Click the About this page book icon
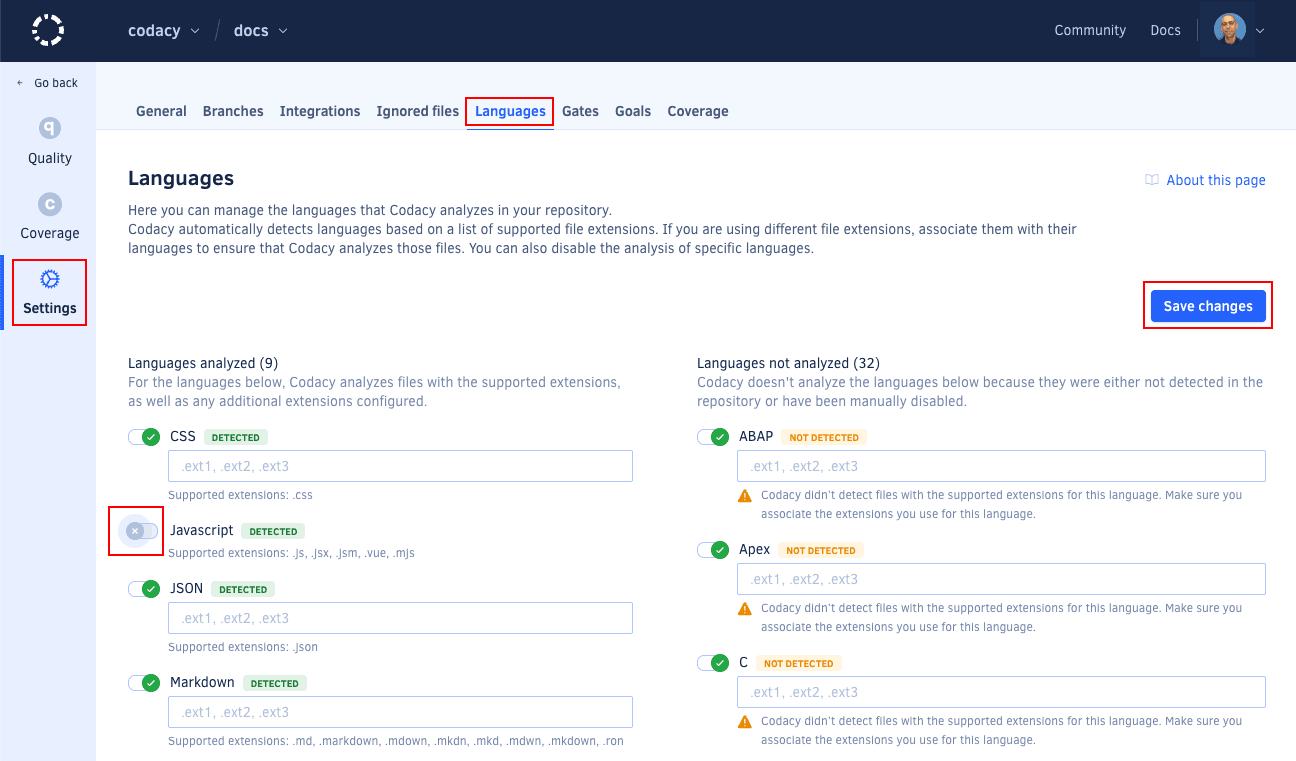This screenshot has width=1296, height=761. click(1152, 180)
